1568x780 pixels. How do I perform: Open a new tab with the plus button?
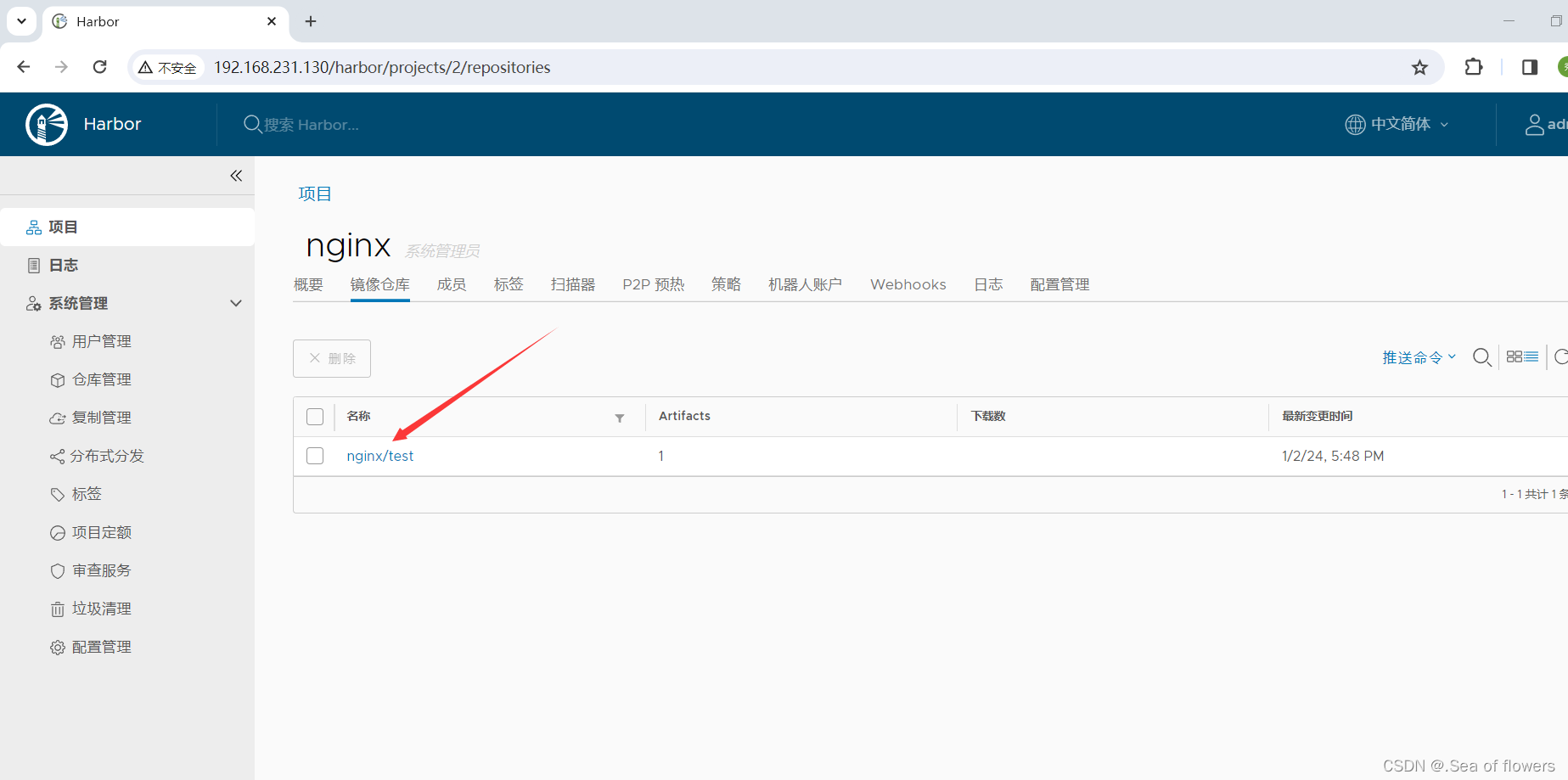coord(311,21)
